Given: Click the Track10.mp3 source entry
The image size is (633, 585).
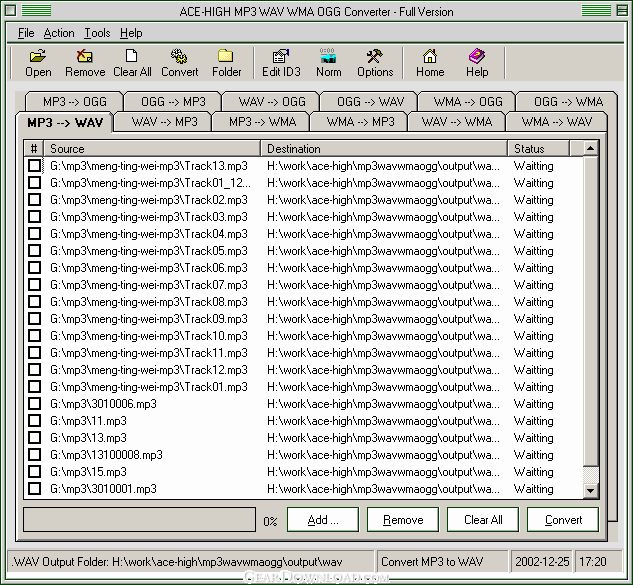Looking at the screenshot, I should pos(149,335).
